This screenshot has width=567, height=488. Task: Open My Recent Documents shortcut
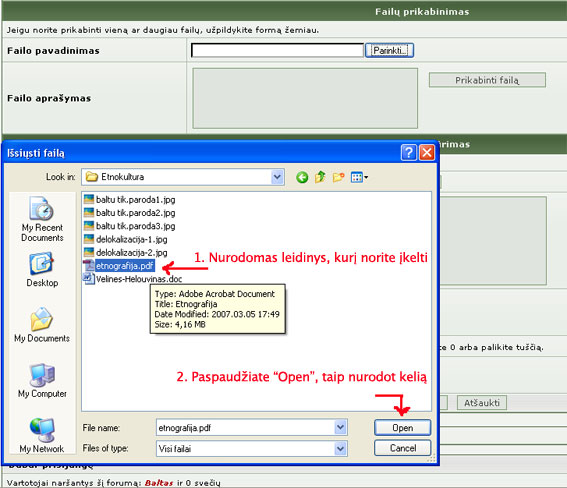click(42, 219)
